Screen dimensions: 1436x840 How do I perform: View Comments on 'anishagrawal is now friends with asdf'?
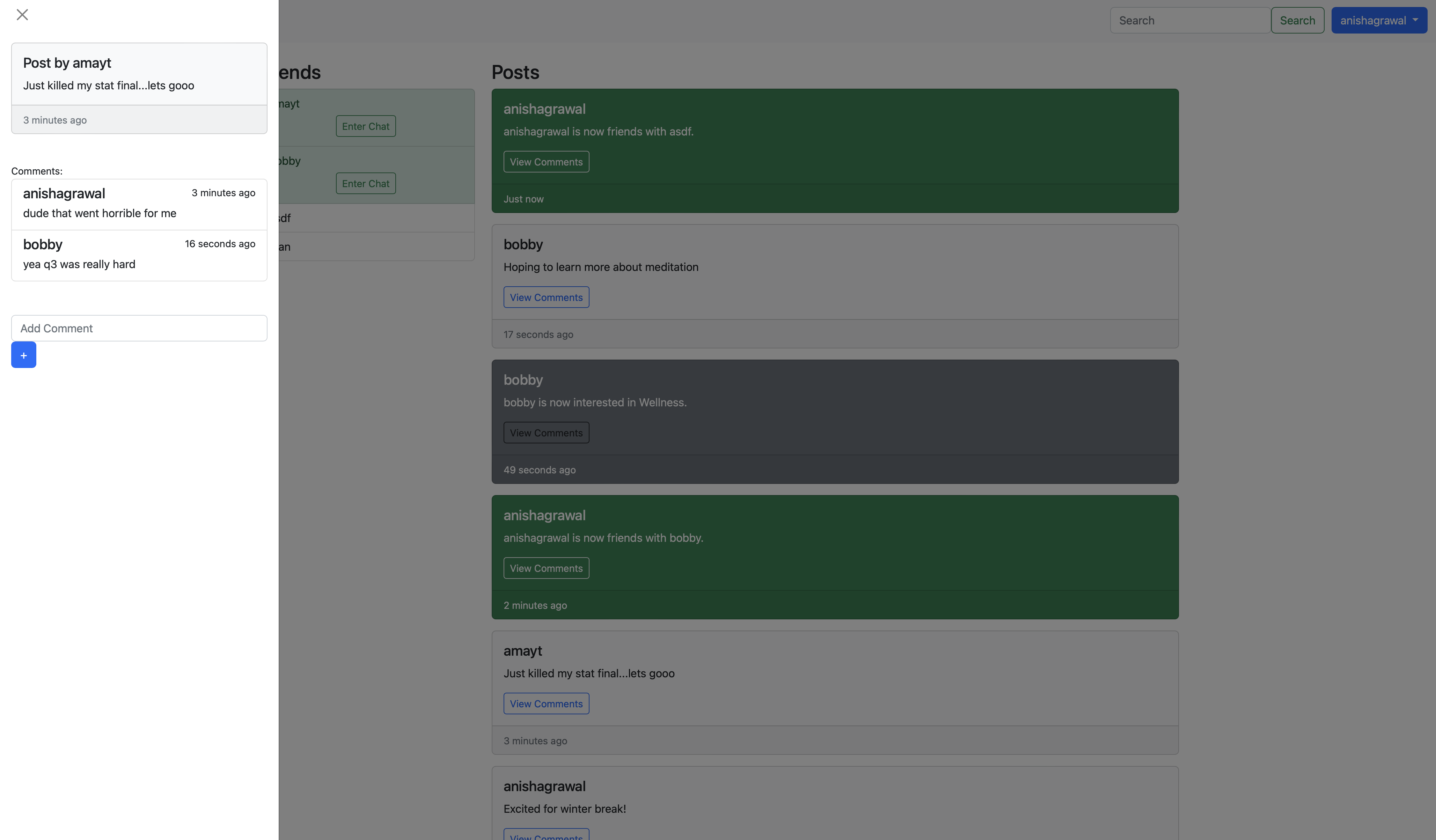(545, 161)
